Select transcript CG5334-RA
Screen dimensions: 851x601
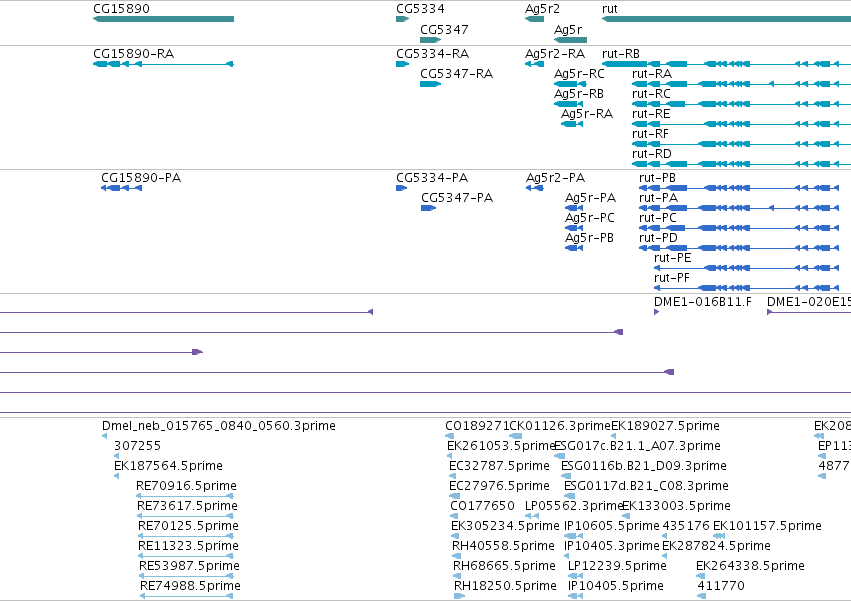click(x=433, y=54)
